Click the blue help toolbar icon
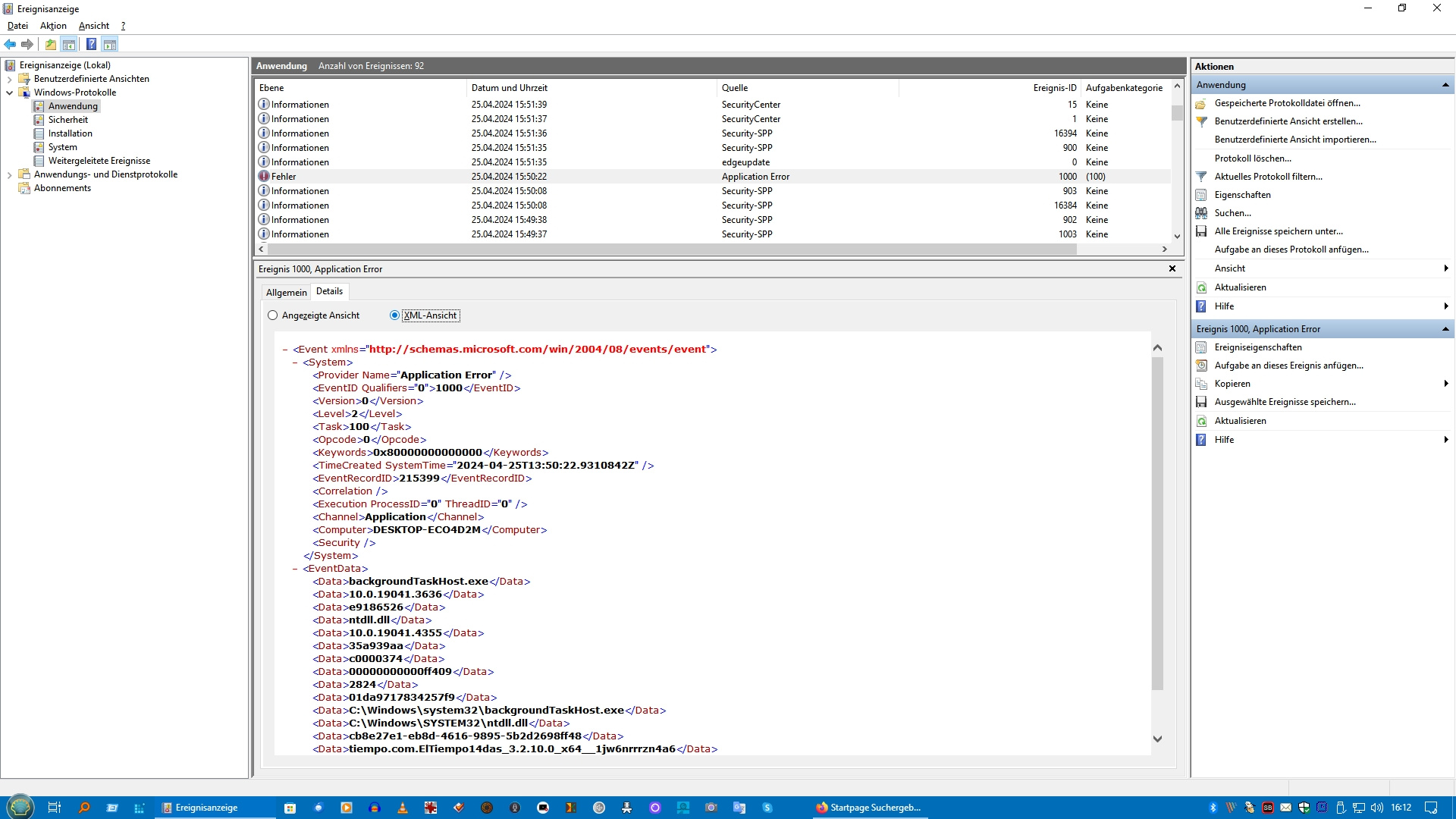The width and height of the screenshot is (1456, 819). pyautogui.click(x=91, y=44)
